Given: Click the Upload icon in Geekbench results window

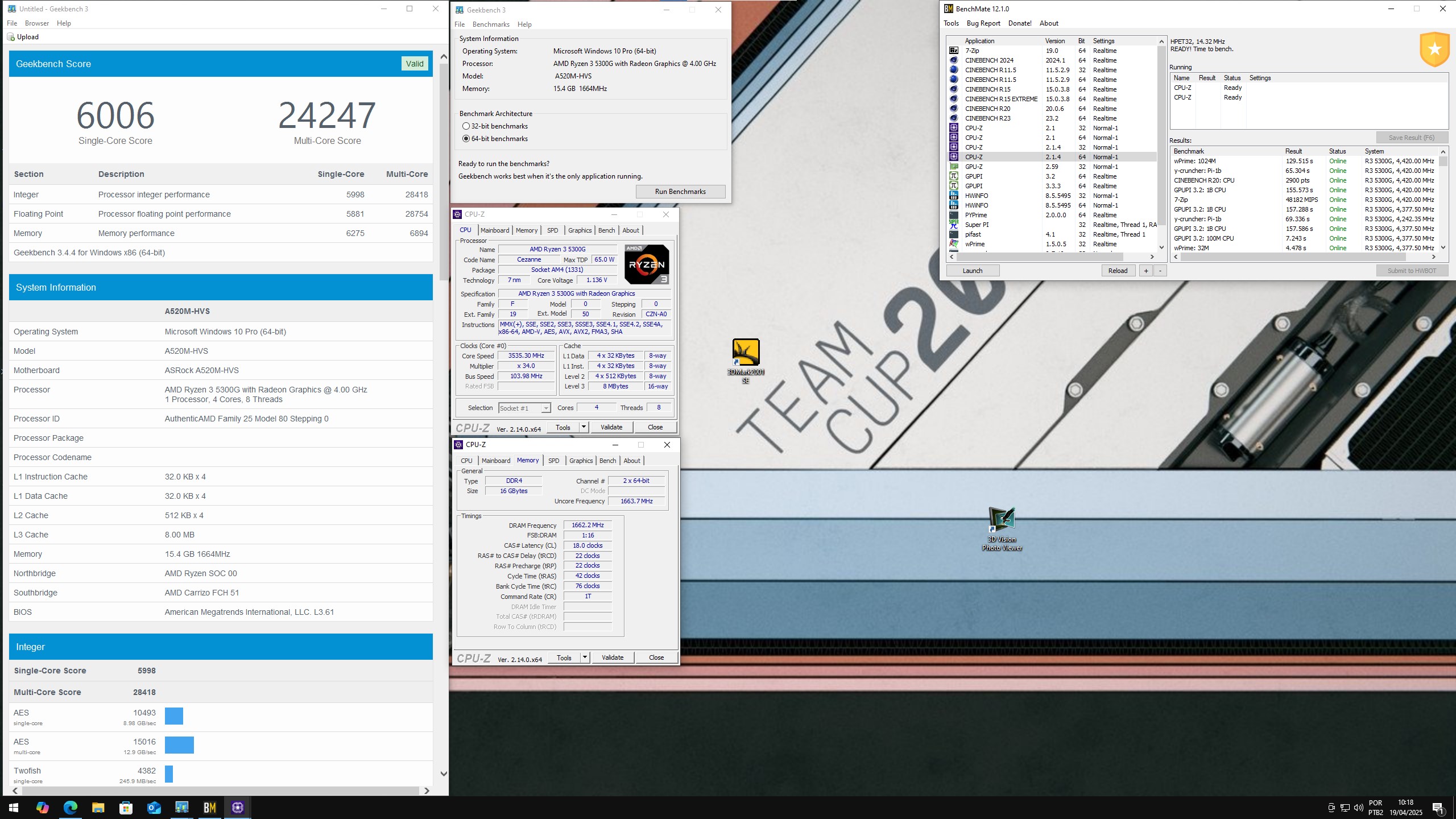Looking at the screenshot, I should (11, 37).
